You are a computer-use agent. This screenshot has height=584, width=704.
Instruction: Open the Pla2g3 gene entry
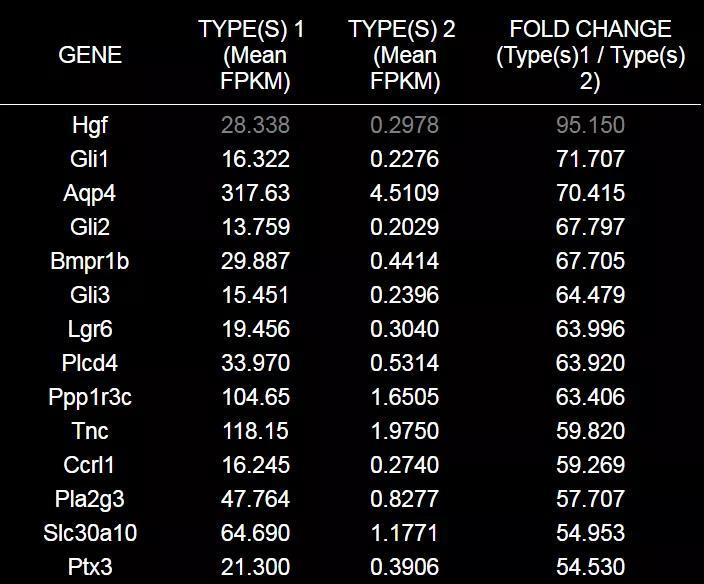point(90,499)
